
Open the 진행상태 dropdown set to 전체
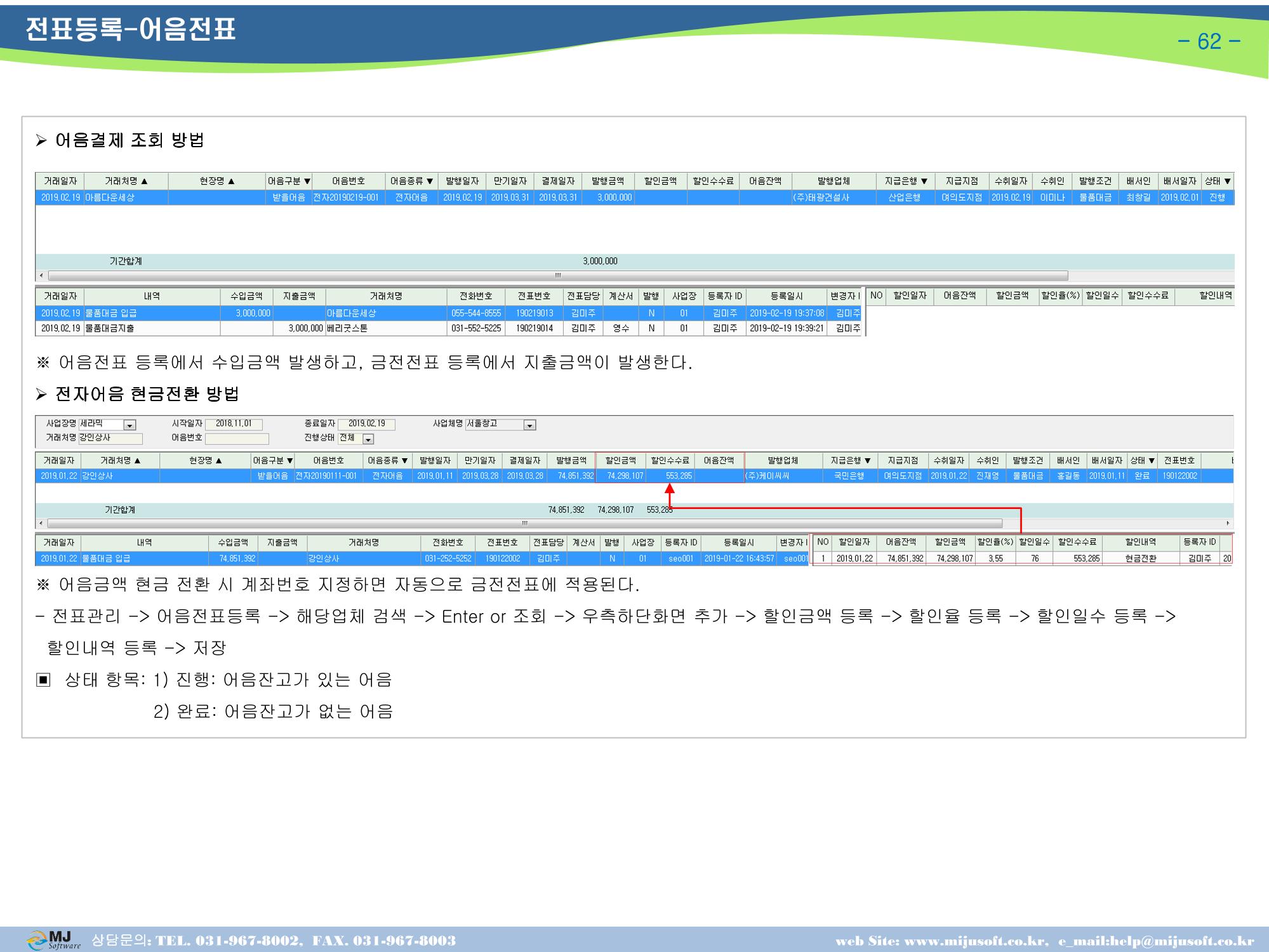(368, 439)
